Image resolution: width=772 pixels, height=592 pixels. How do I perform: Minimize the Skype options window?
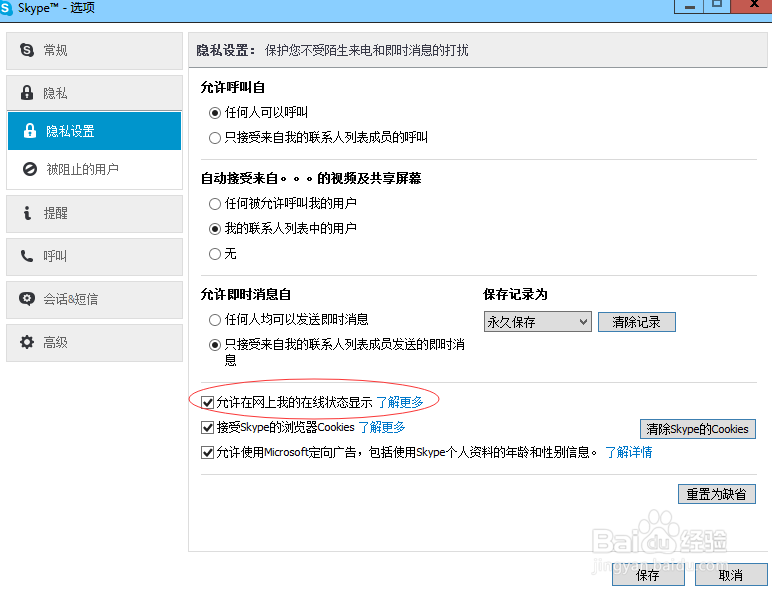(x=689, y=6)
